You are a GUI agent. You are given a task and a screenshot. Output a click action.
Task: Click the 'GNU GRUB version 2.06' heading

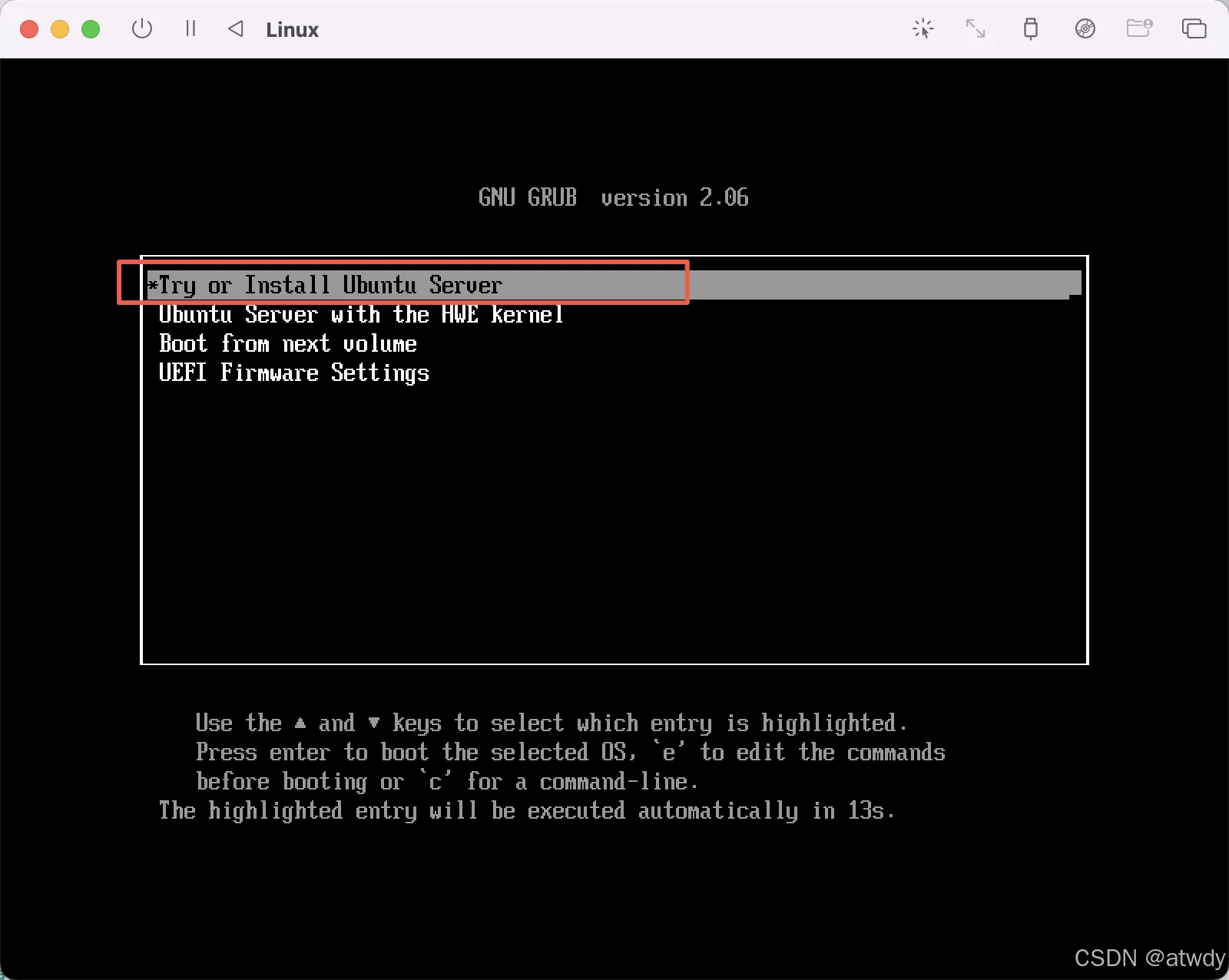[x=613, y=197]
